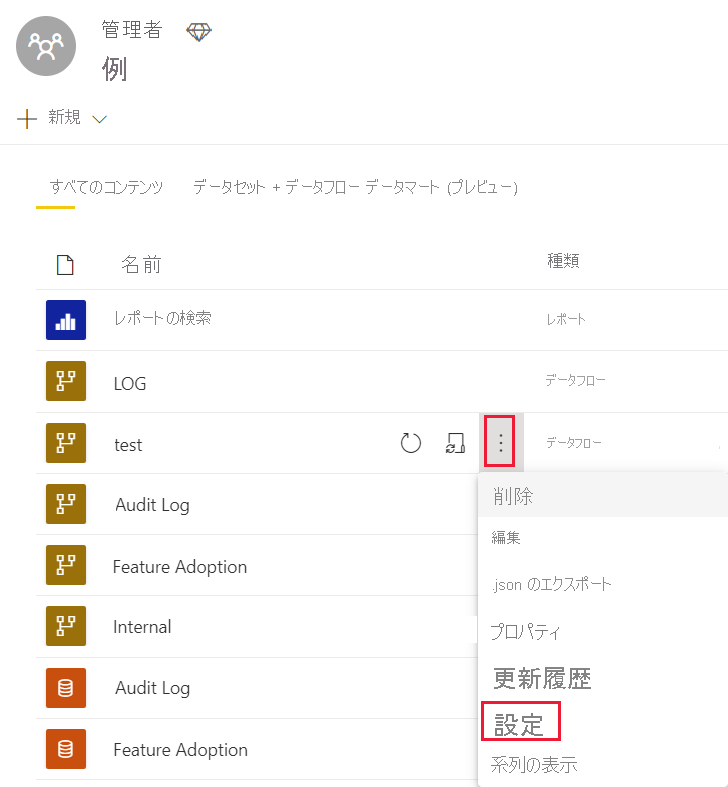This screenshot has width=728, height=787.
Task: Click the file icon in the column header
Action: [65, 265]
